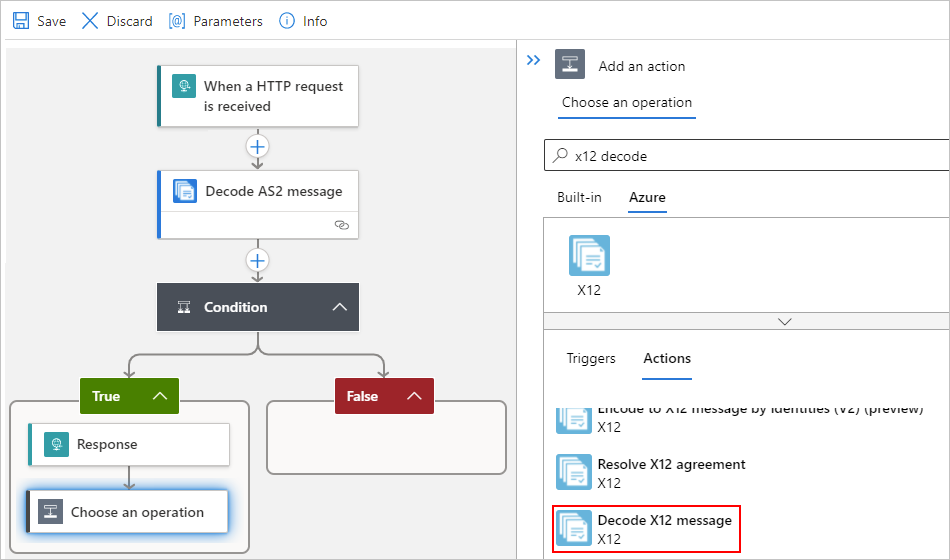950x560 pixels.
Task: Click the Info circle icon
Action: (287, 21)
